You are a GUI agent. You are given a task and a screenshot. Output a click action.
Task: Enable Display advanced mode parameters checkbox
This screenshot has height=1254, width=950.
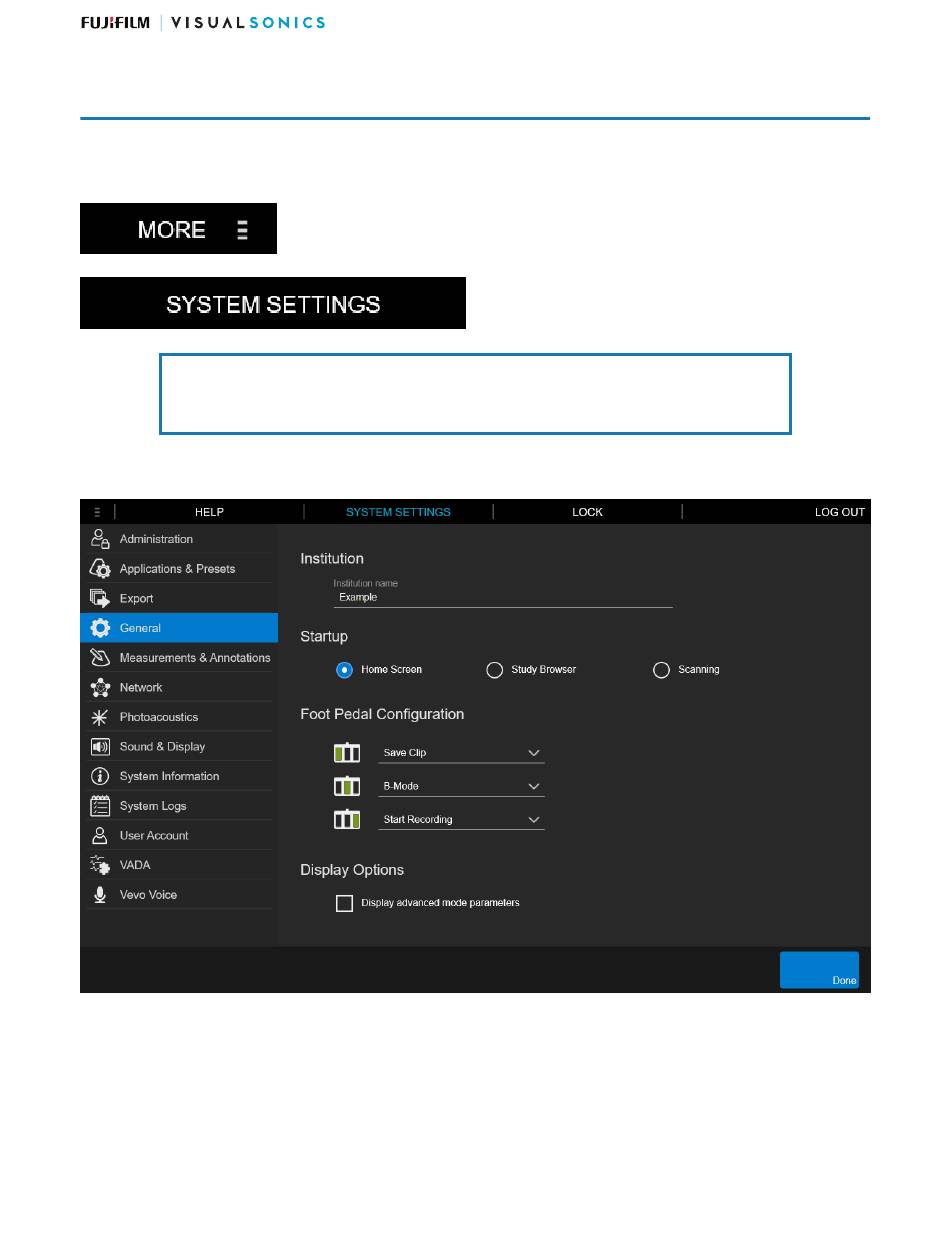(x=345, y=903)
